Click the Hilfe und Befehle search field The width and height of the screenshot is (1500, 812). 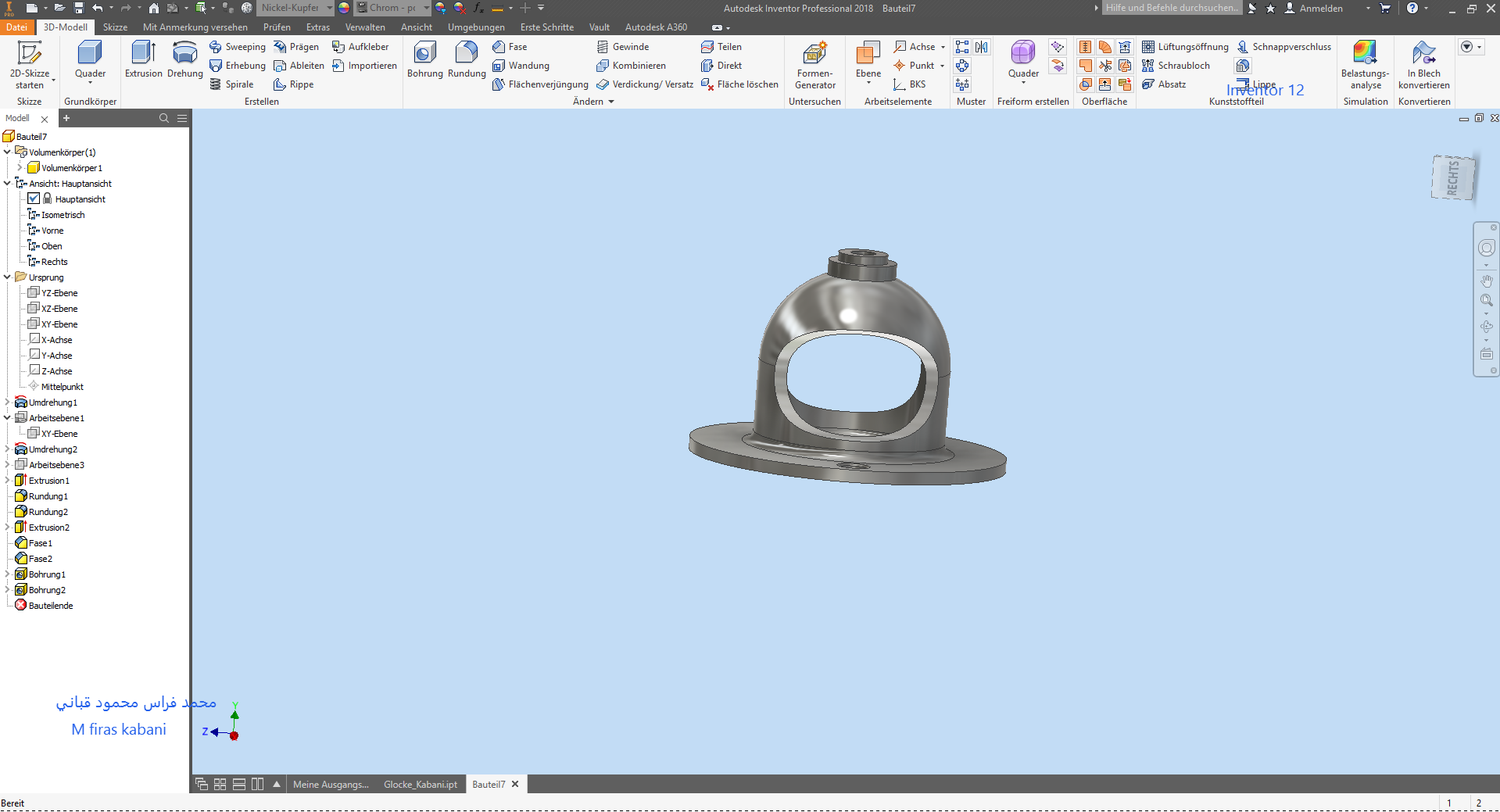pyautogui.click(x=1171, y=8)
